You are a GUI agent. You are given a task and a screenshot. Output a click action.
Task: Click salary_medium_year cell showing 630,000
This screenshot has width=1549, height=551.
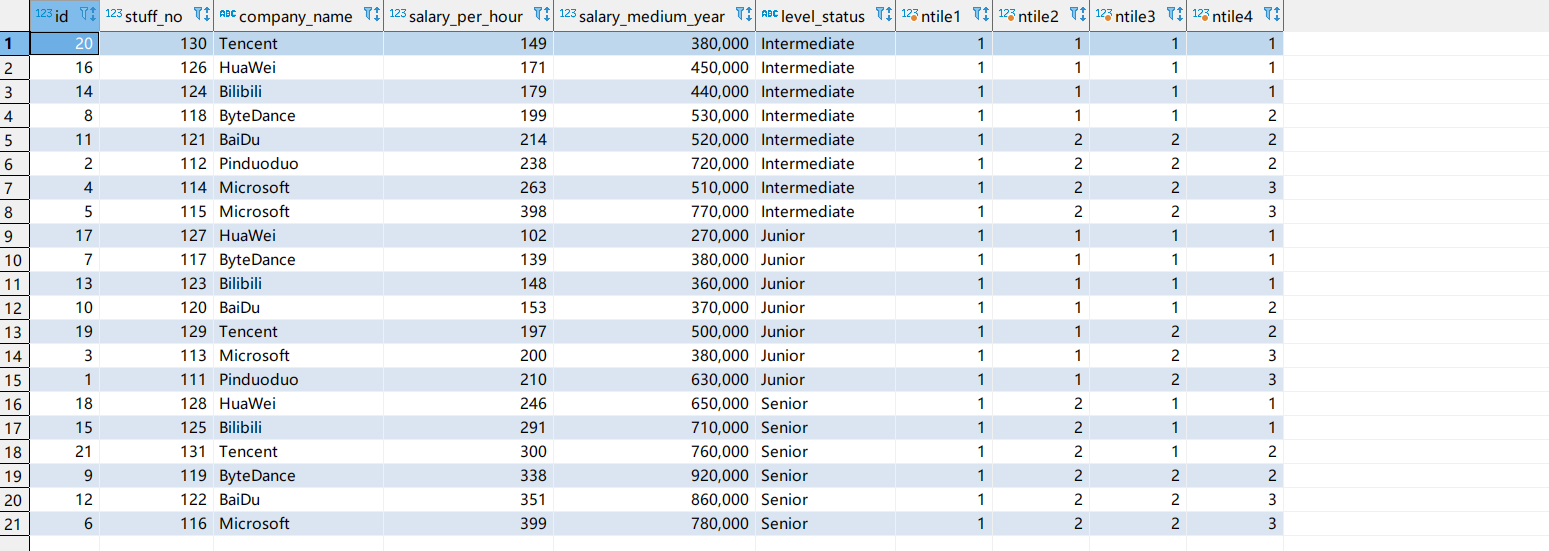(x=654, y=379)
